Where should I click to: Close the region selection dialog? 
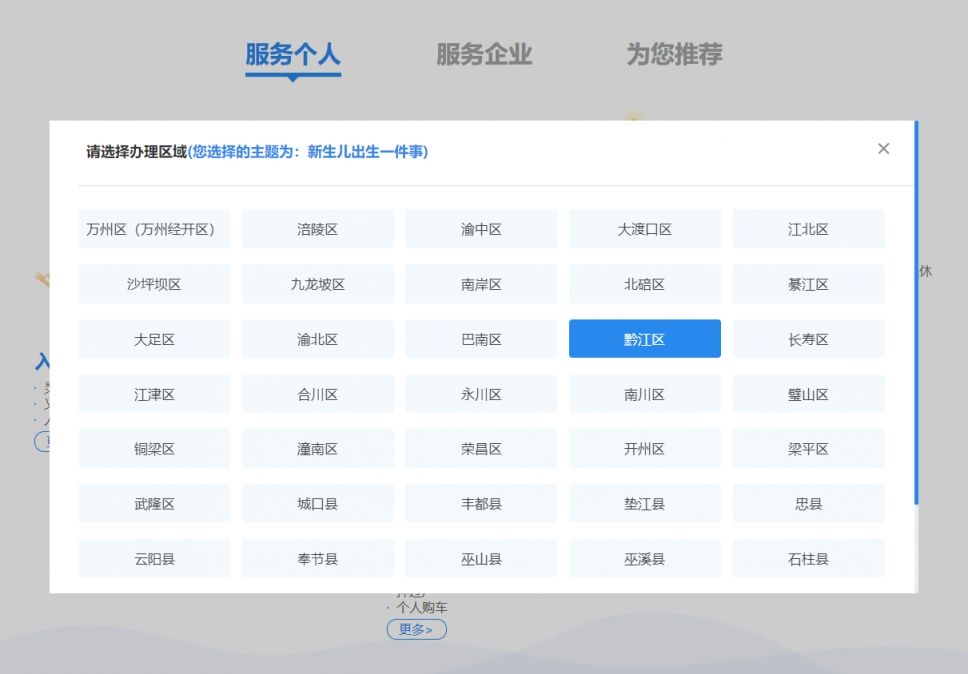(x=883, y=148)
